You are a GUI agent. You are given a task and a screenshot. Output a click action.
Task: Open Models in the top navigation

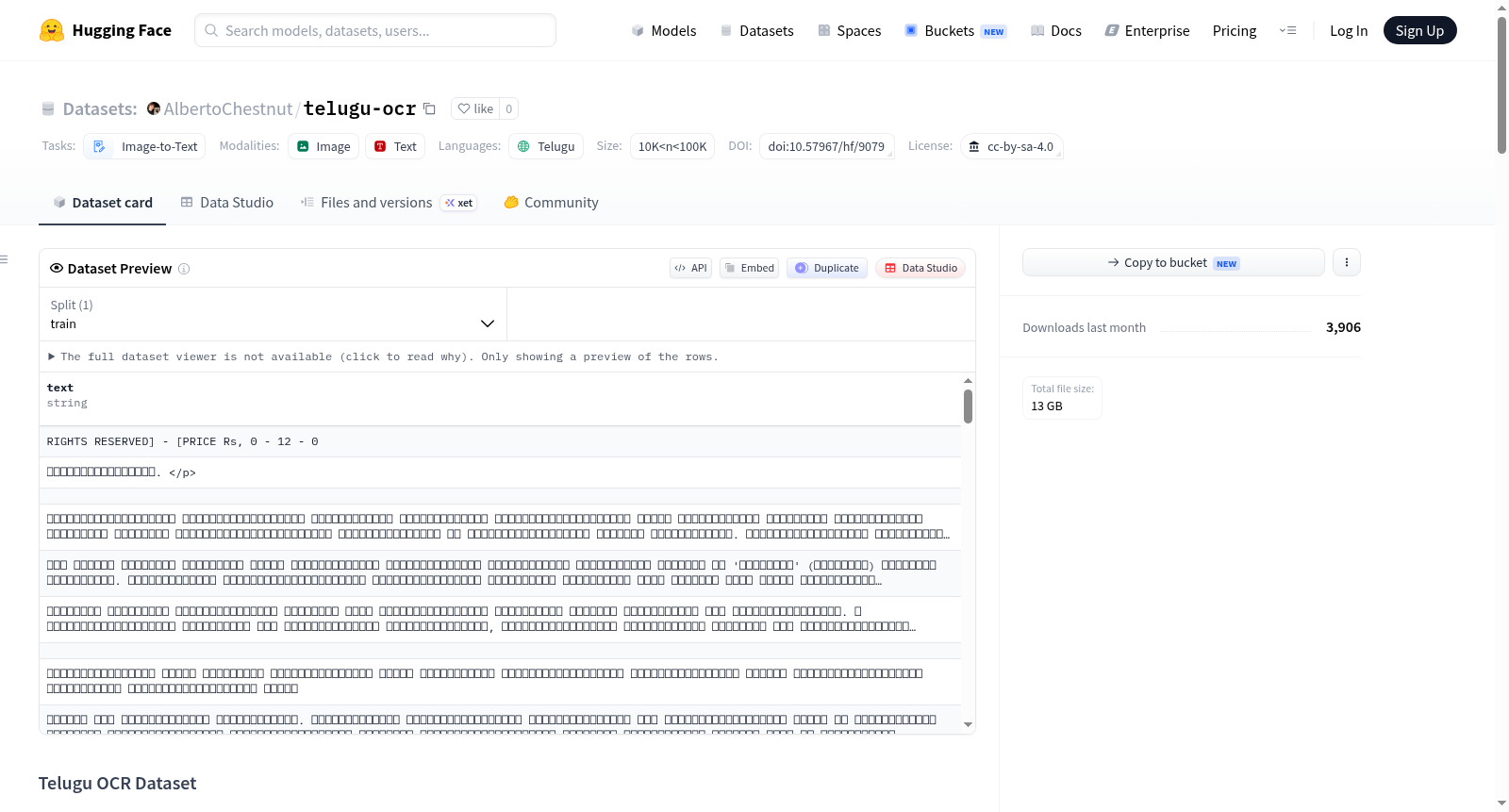664,30
